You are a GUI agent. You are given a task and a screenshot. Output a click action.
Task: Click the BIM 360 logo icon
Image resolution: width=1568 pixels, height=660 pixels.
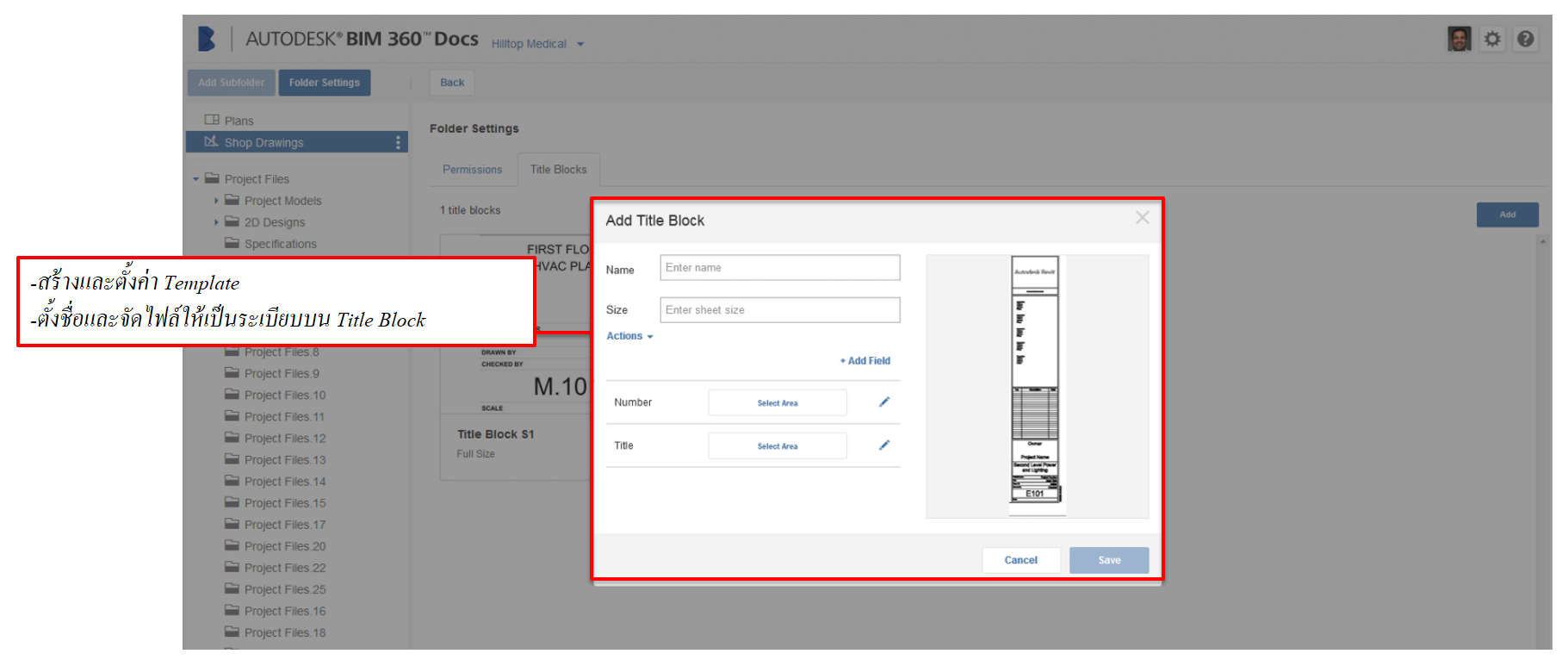pos(207,39)
